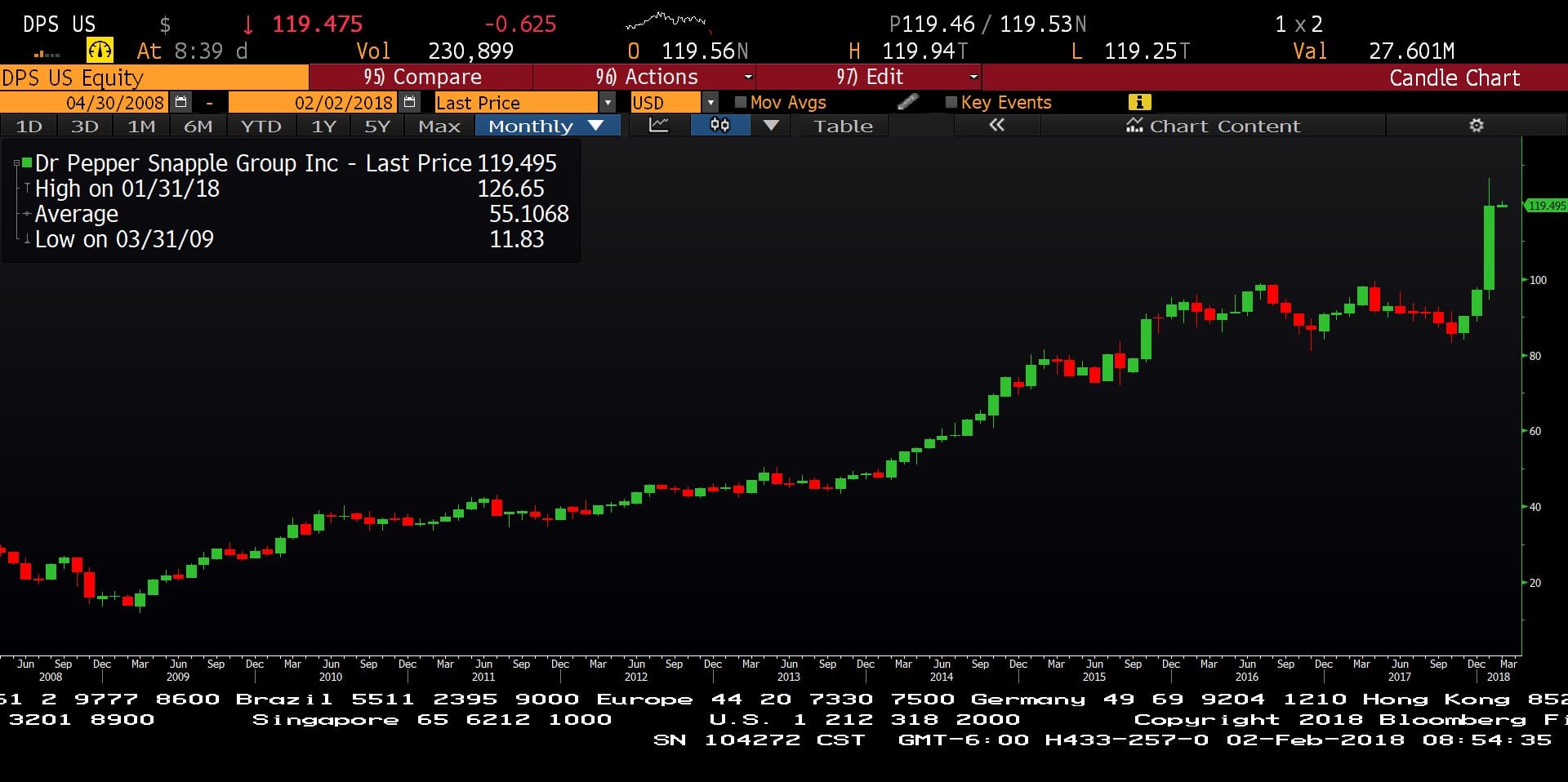Image resolution: width=1568 pixels, height=782 pixels.
Task: Click the low price 119.25T
Action: point(1147,51)
